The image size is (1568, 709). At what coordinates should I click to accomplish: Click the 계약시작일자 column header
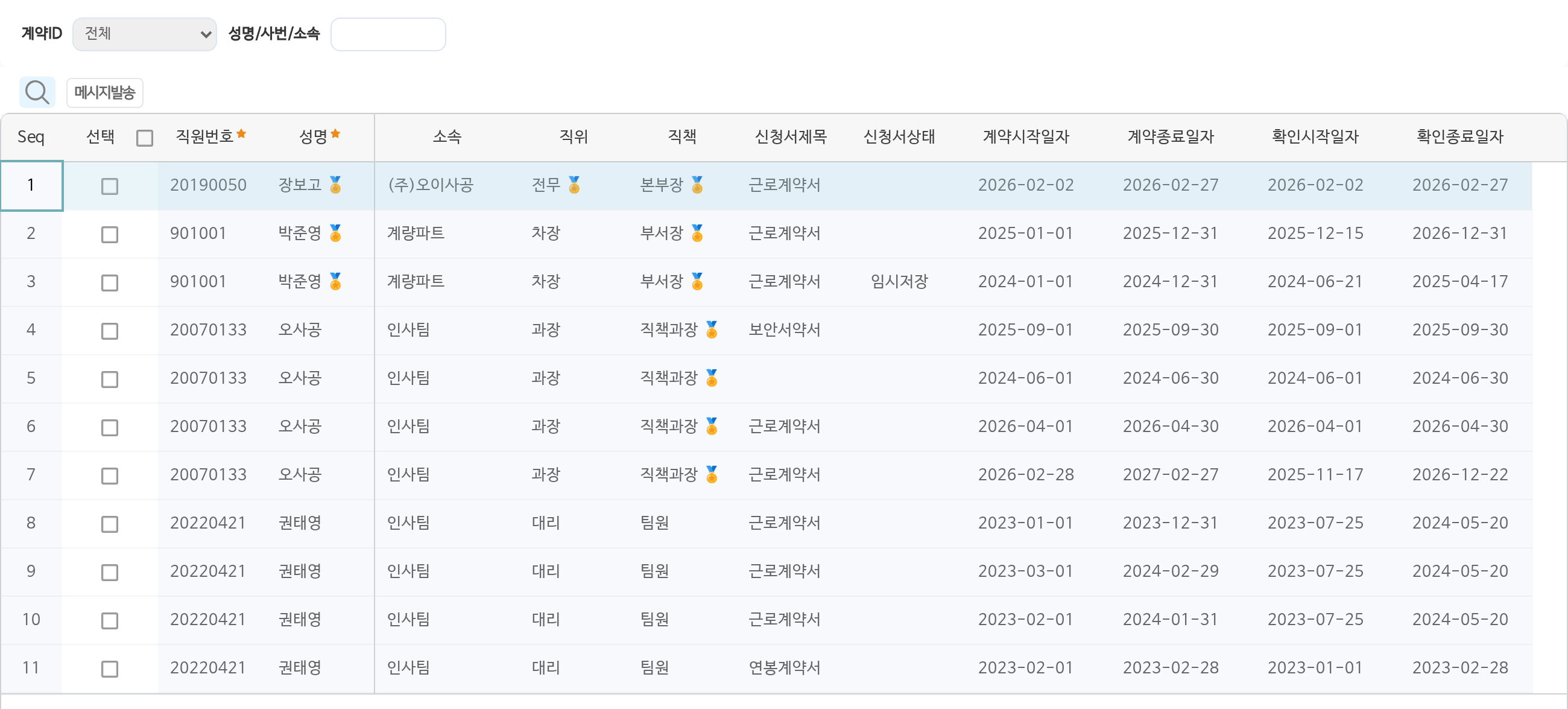(1026, 136)
